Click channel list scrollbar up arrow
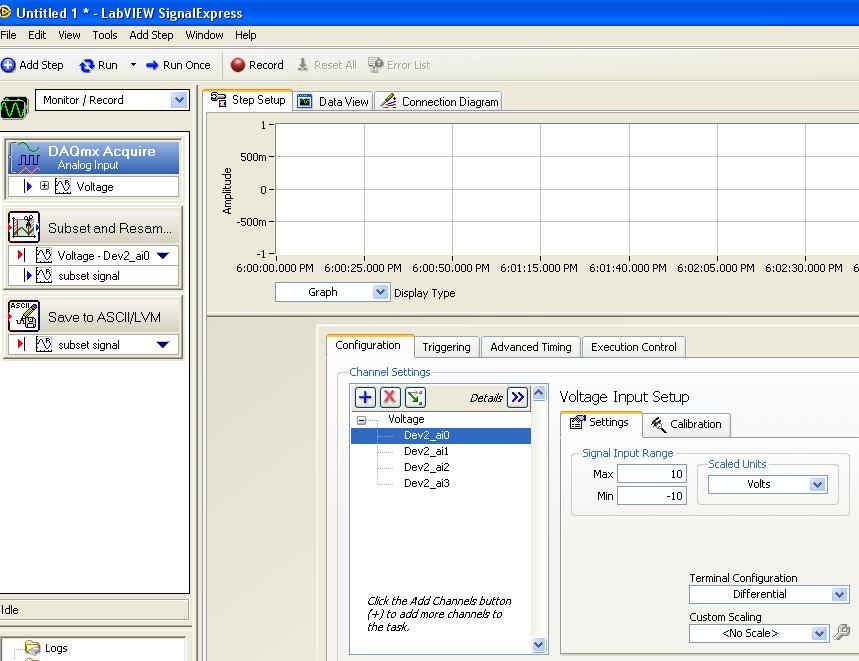 pos(539,393)
